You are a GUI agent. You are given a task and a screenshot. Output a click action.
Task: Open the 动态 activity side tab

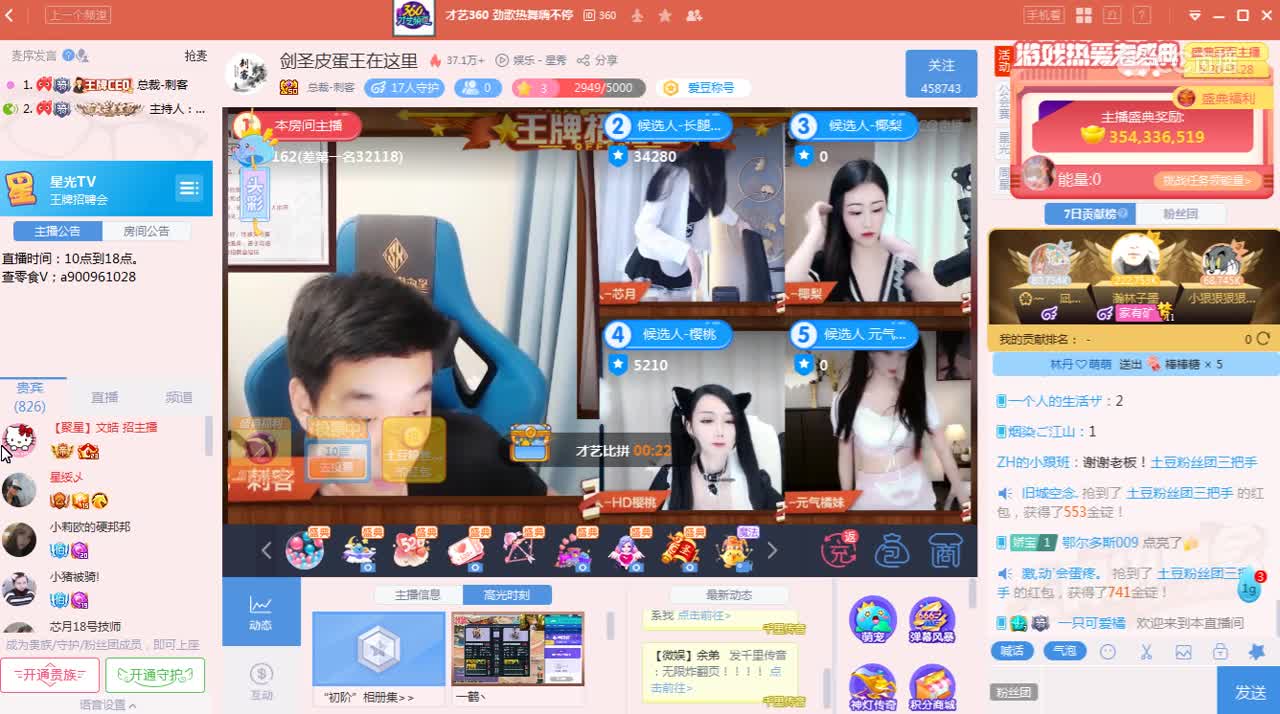tap(261, 612)
